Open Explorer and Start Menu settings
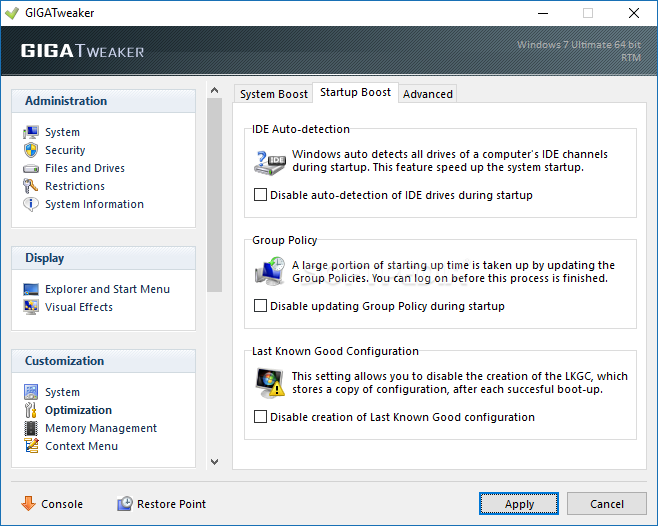The image size is (658, 526). [x=107, y=289]
